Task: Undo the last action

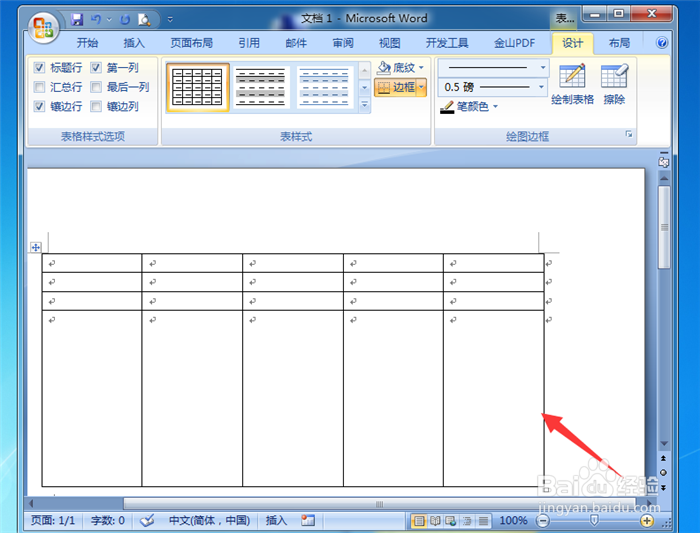Action: pos(96,19)
